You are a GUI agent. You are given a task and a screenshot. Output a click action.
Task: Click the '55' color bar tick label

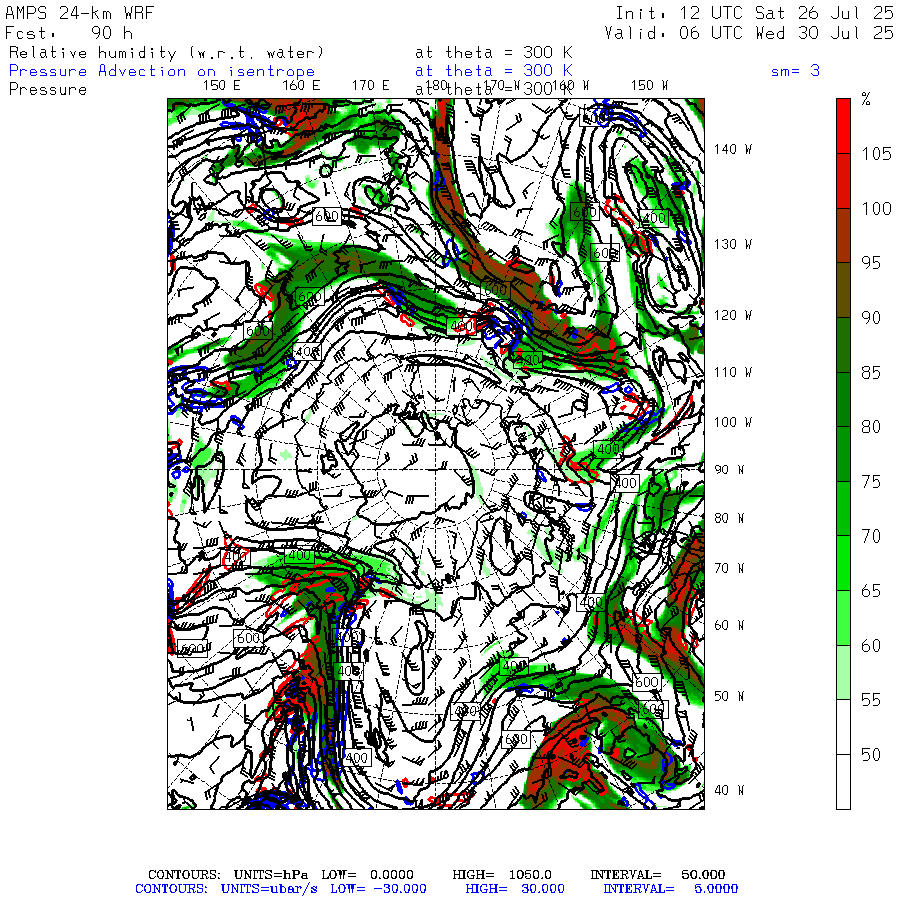click(x=871, y=700)
